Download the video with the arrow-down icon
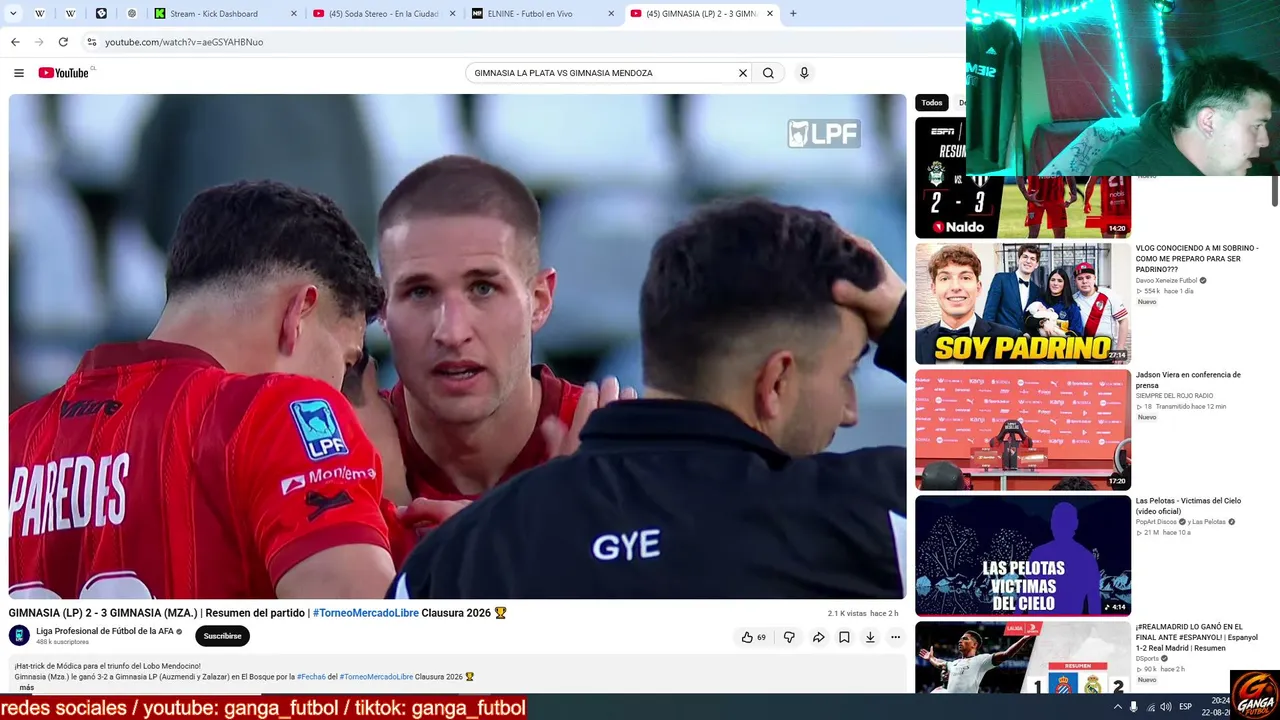 pos(870,637)
